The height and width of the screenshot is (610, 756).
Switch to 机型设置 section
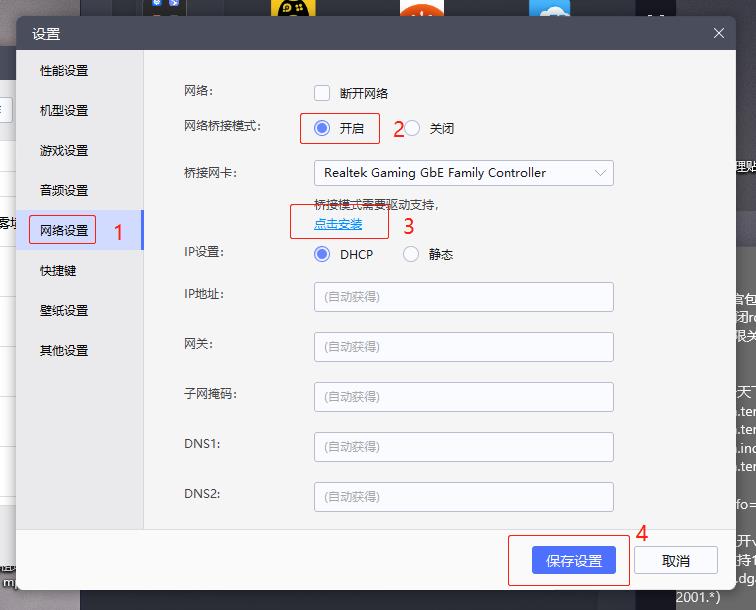coord(64,111)
